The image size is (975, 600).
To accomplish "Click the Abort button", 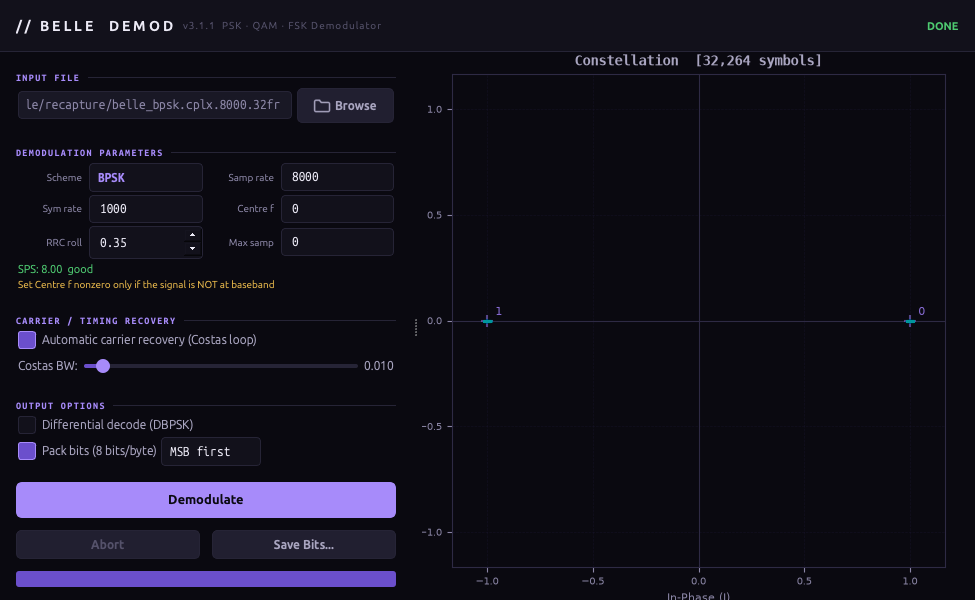I will (108, 545).
